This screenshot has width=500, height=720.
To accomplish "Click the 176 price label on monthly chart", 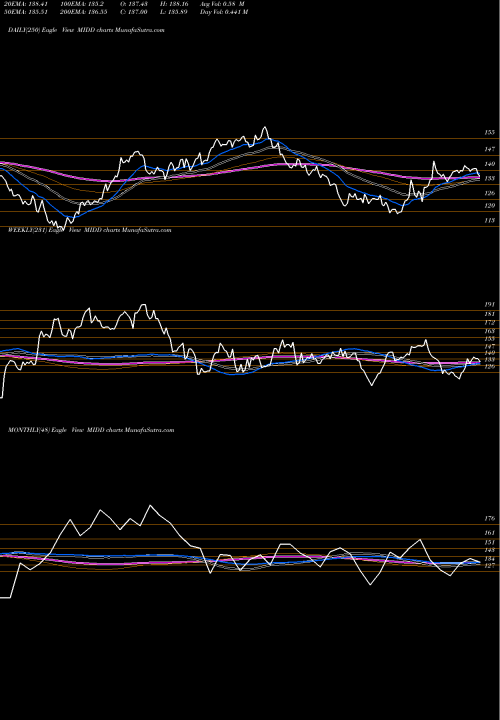I will click(490, 518).
